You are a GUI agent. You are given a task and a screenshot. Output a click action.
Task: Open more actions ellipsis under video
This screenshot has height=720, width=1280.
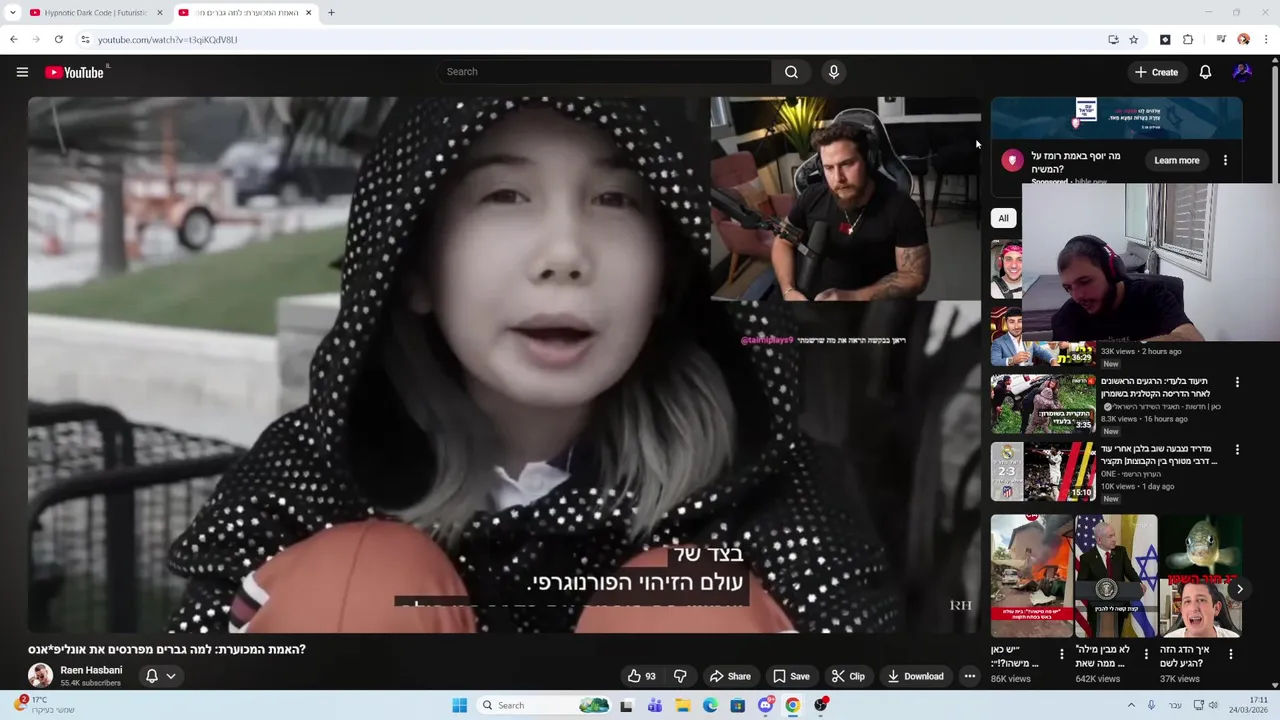coord(969,676)
